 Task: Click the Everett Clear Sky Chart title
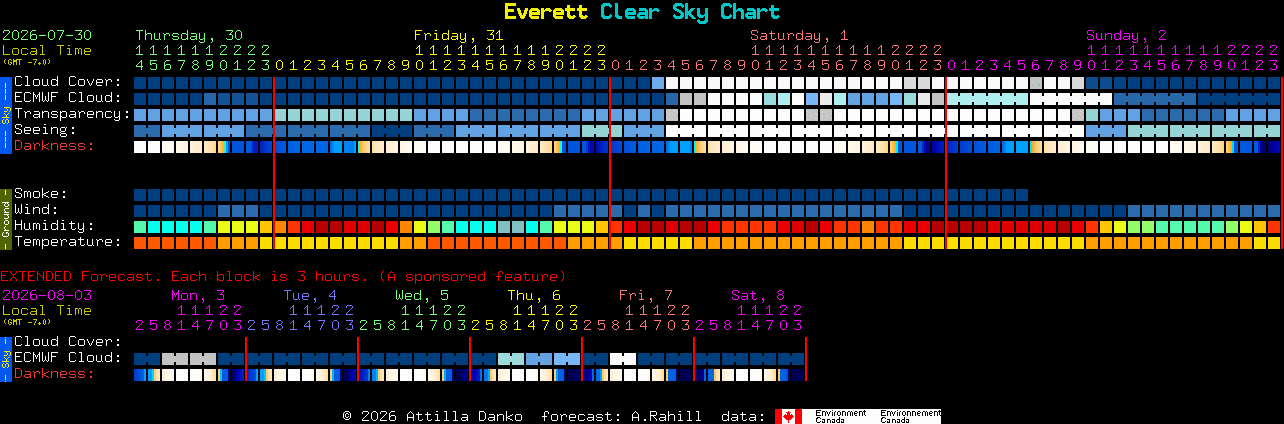(641, 12)
